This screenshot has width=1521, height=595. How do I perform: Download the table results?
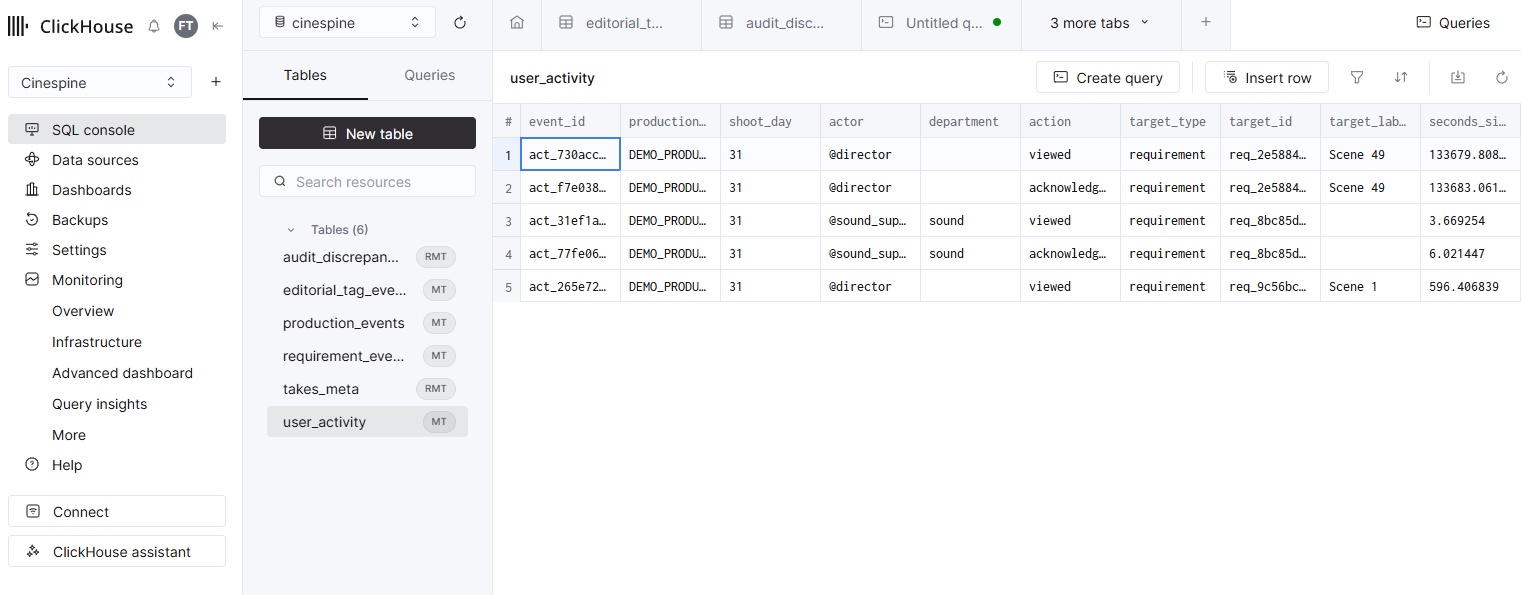1458,77
